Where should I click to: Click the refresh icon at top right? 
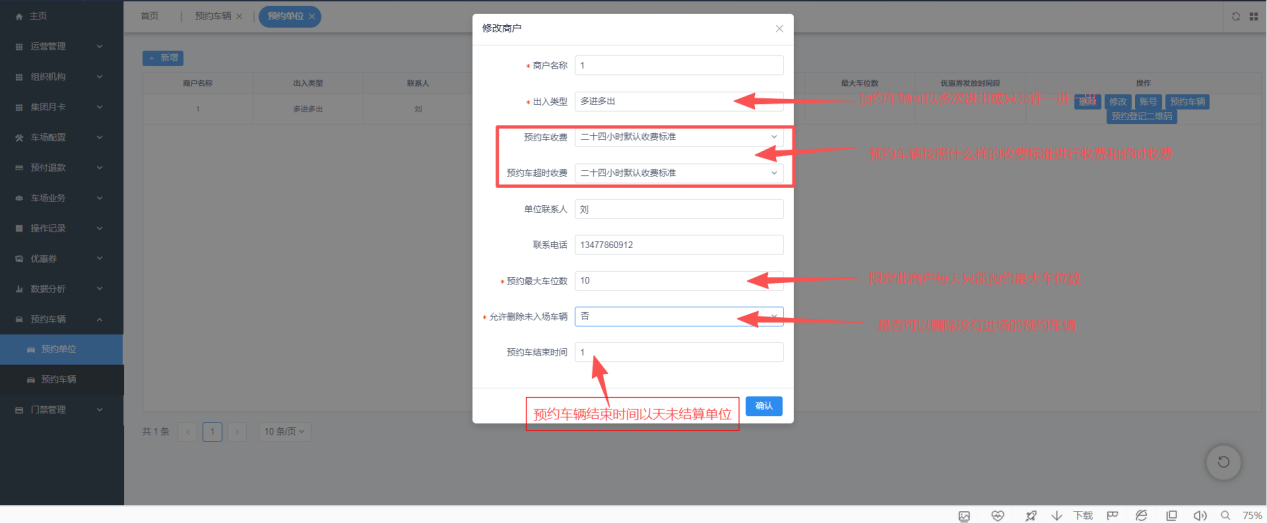1236,16
